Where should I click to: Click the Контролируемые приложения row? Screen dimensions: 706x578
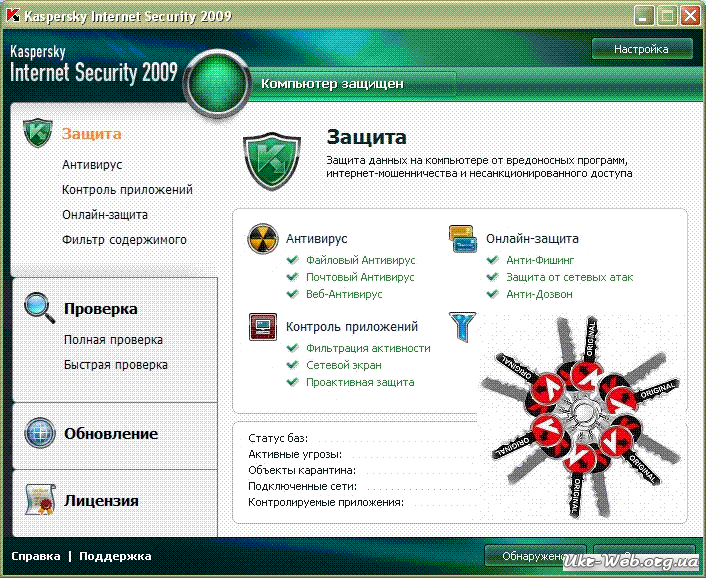point(362,502)
